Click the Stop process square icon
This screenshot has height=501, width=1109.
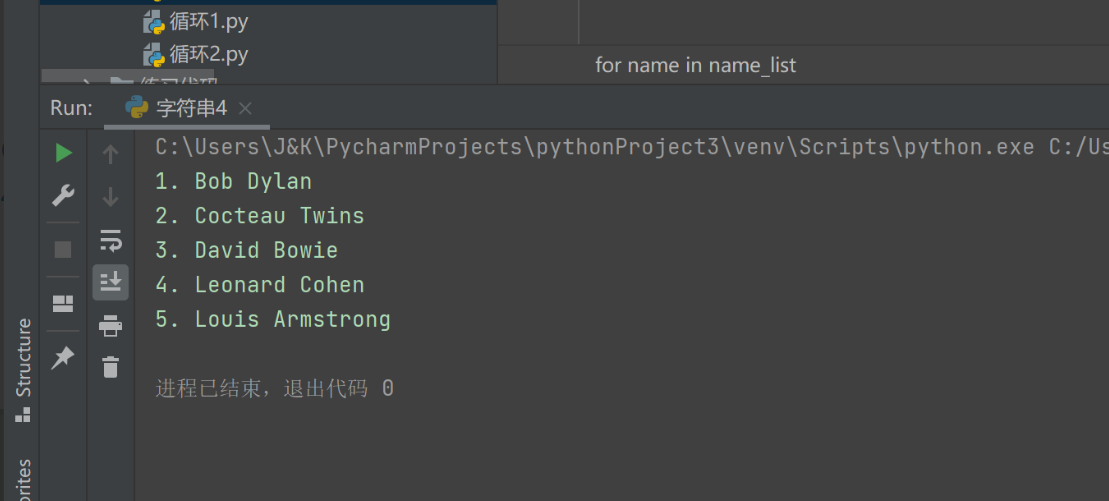tap(63, 249)
